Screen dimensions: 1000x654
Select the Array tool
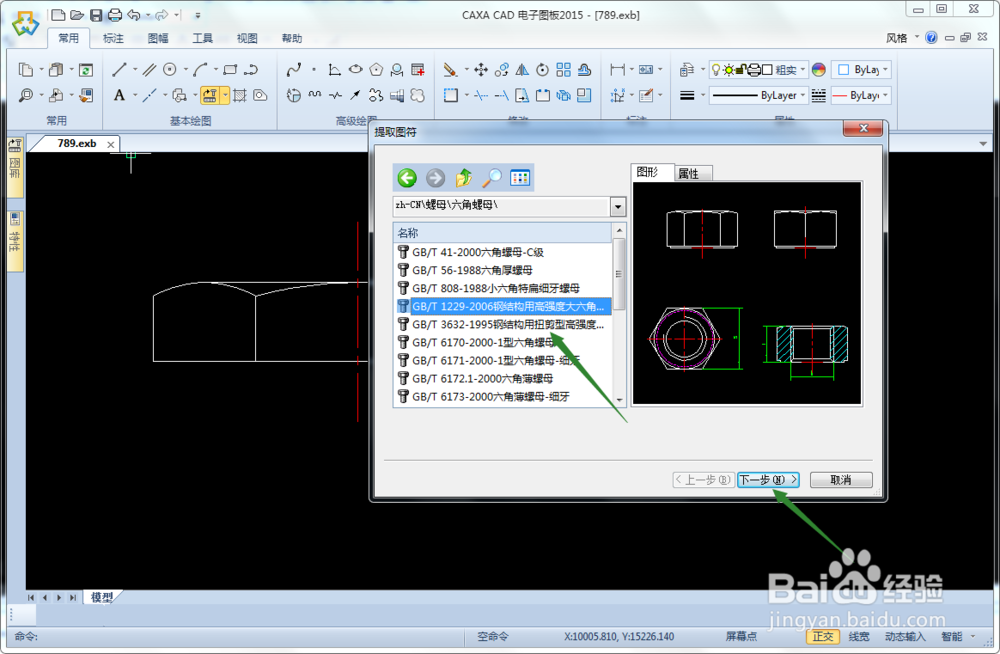pos(564,70)
